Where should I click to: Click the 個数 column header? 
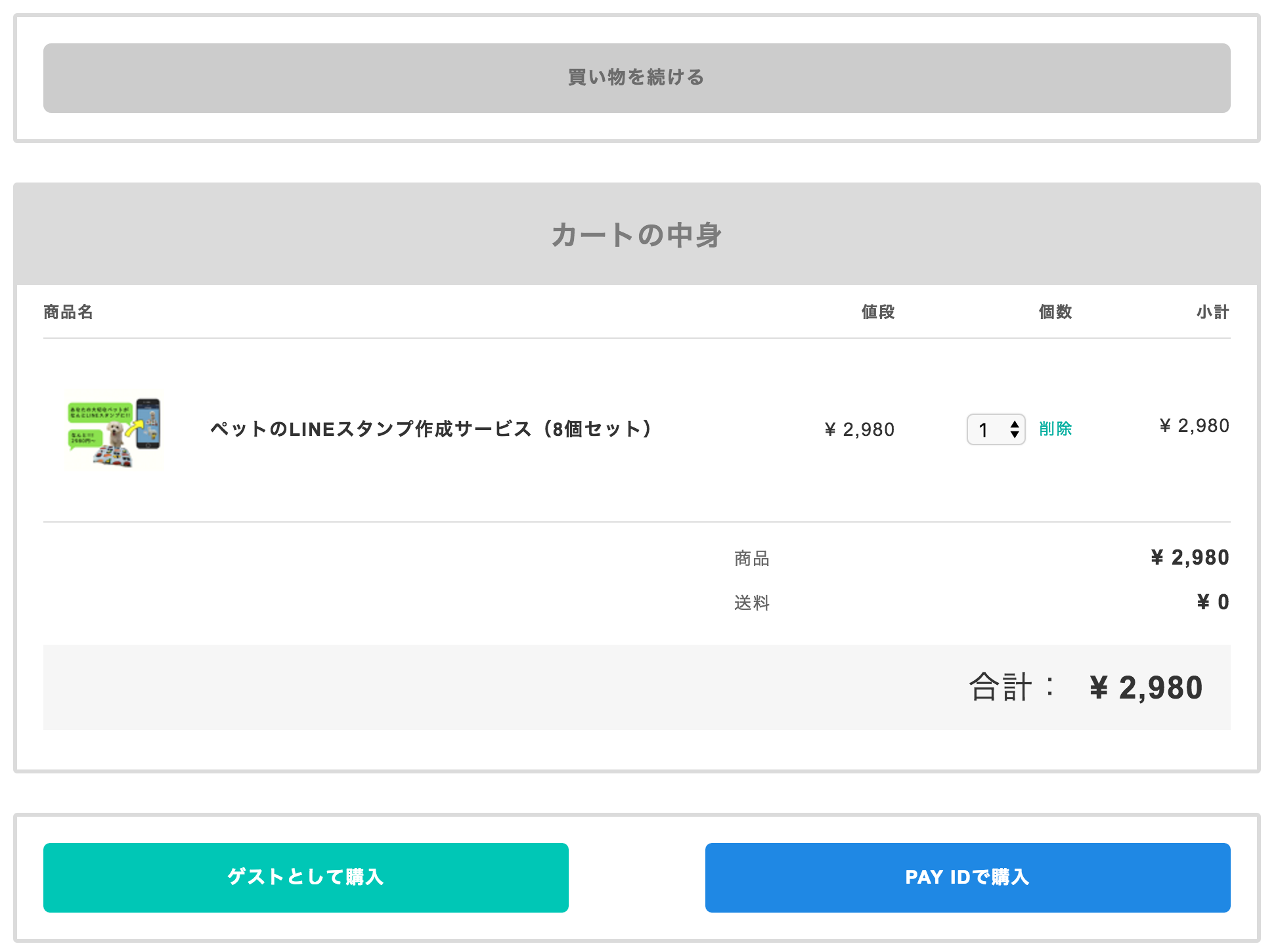1055,312
